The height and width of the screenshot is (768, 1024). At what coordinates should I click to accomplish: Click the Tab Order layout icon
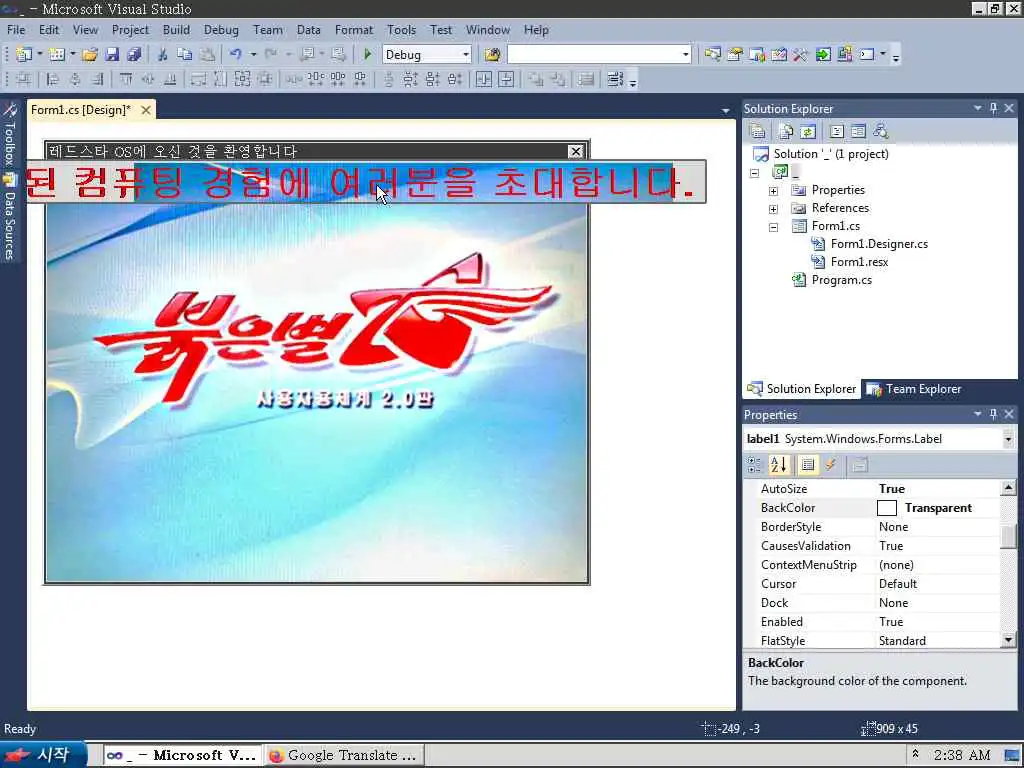(x=615, y=80)
